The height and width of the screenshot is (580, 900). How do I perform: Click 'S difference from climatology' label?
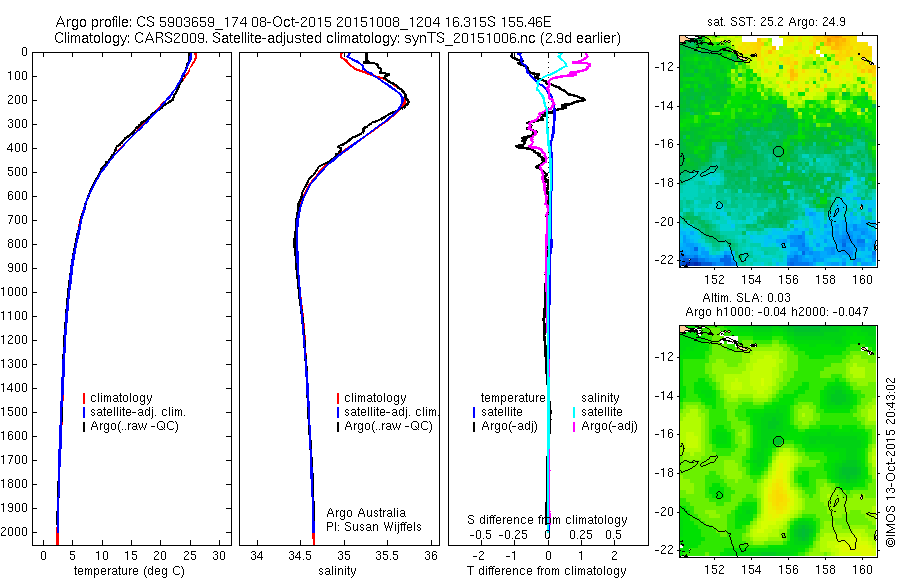[547, 520]
